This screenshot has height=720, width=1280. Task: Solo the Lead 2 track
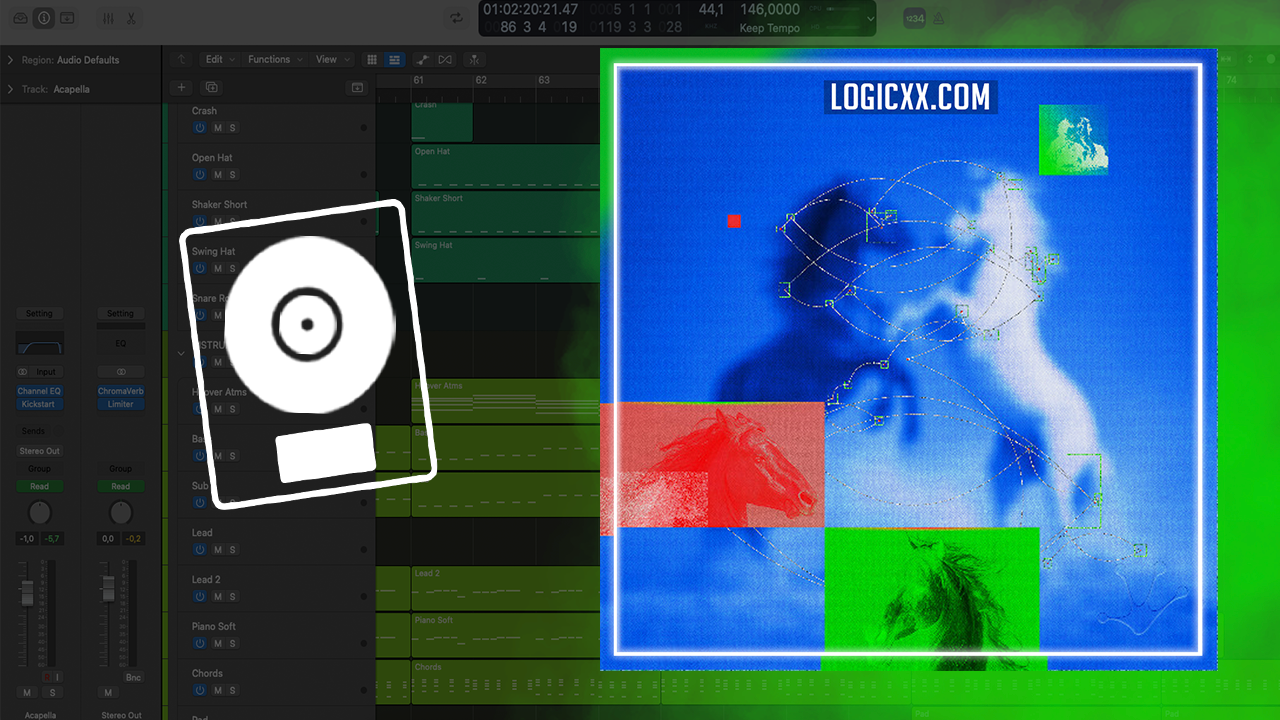[233, 596]
